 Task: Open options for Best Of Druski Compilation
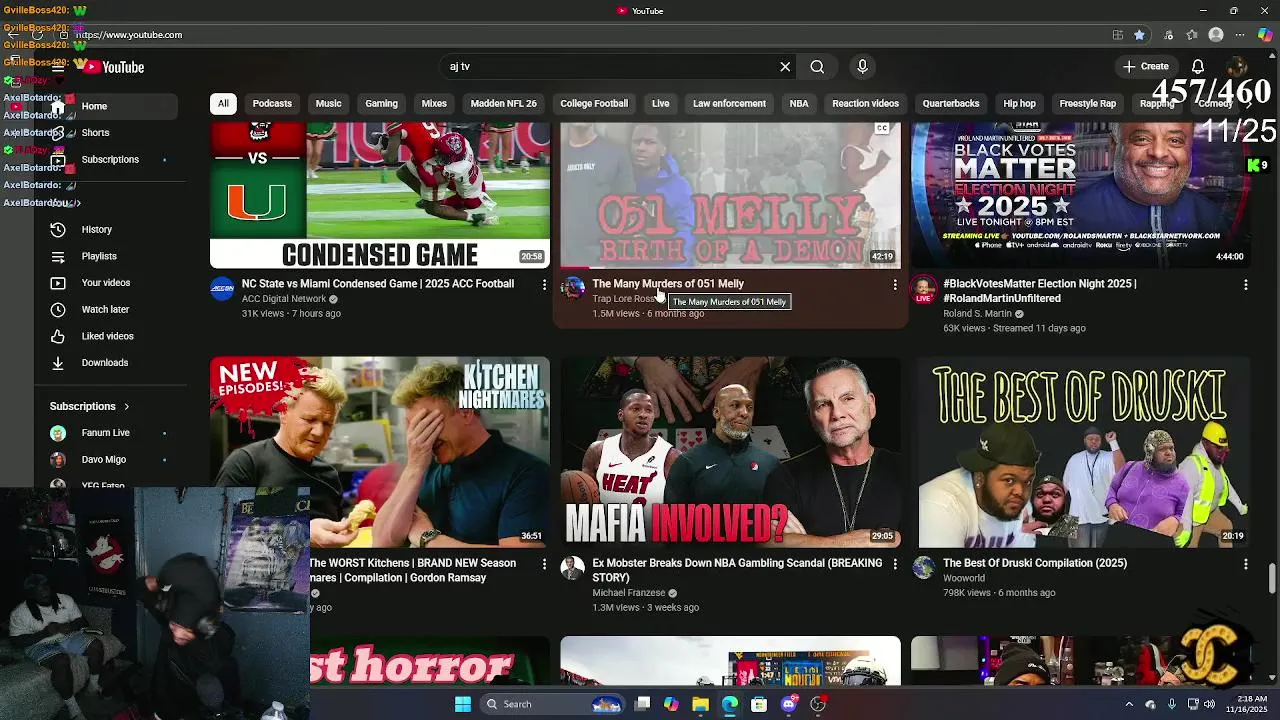click(x=1246, y=564)
